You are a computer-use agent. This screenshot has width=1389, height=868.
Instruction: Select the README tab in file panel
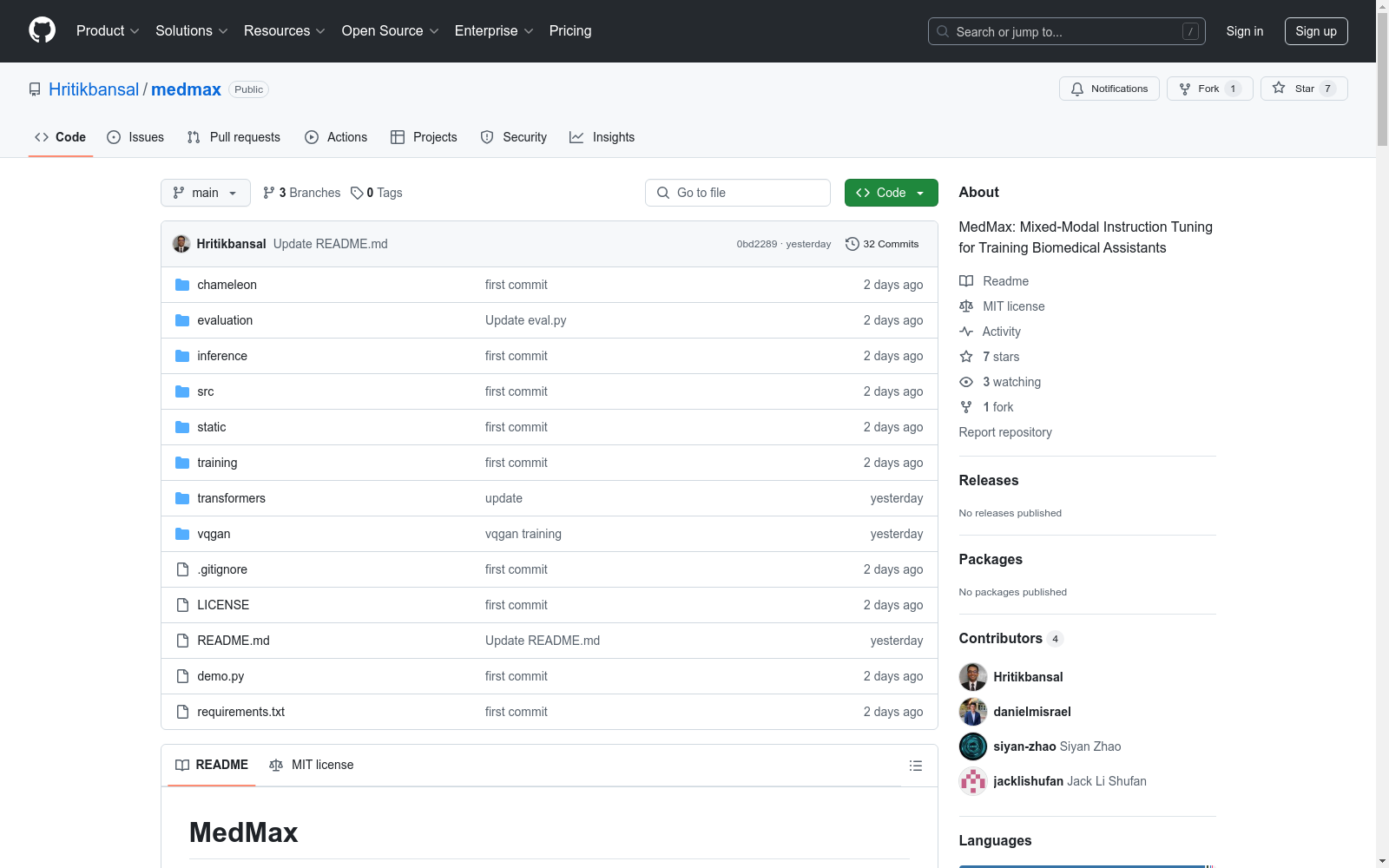pyautogui.click(x=212, y=765)
